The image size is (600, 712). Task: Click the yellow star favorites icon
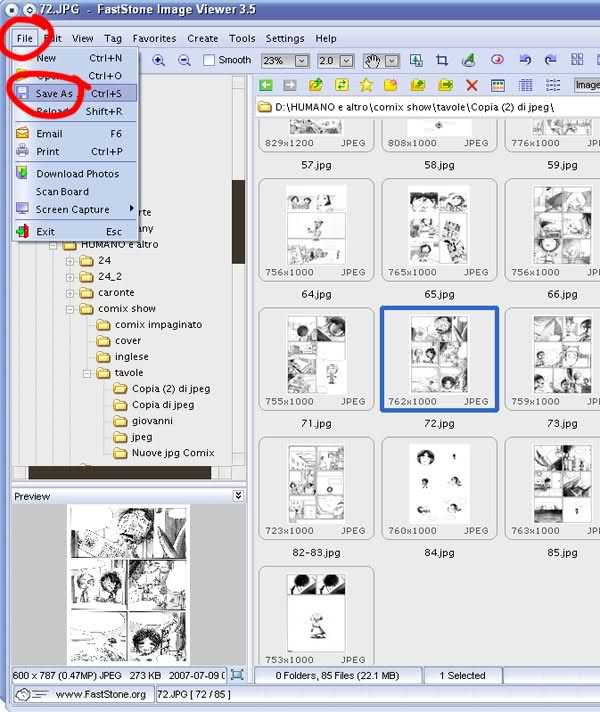(366, 85)
